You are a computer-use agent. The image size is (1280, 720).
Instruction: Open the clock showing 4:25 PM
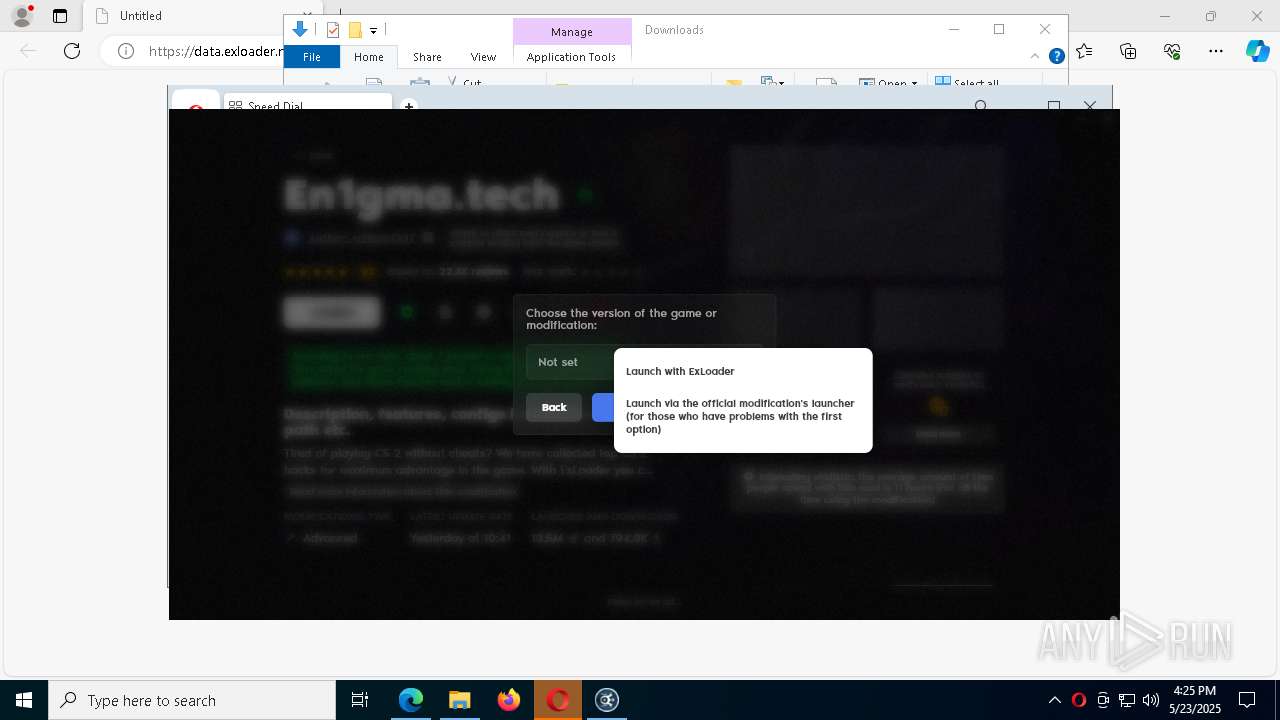click(1195, 700)
